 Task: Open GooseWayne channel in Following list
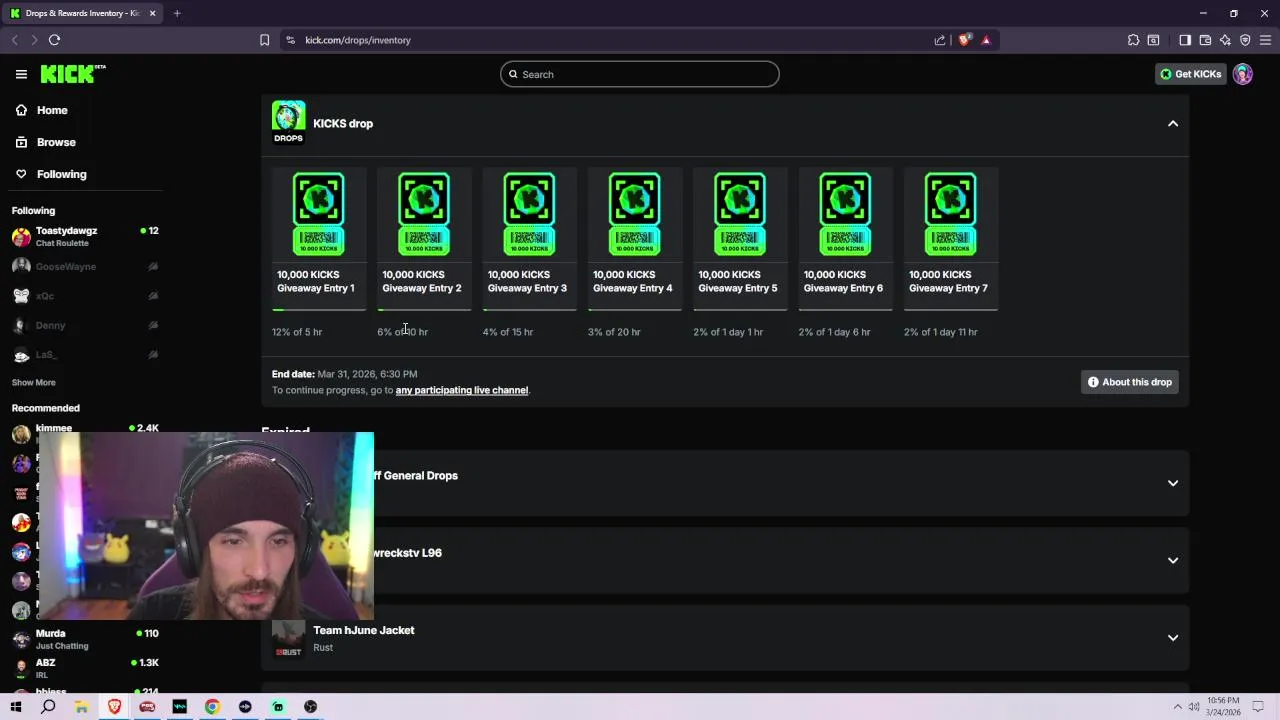[x=85, y=266]
